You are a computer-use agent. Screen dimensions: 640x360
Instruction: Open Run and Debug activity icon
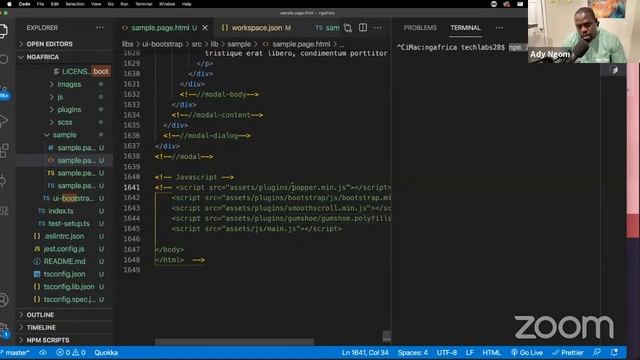tap(3, 121)
